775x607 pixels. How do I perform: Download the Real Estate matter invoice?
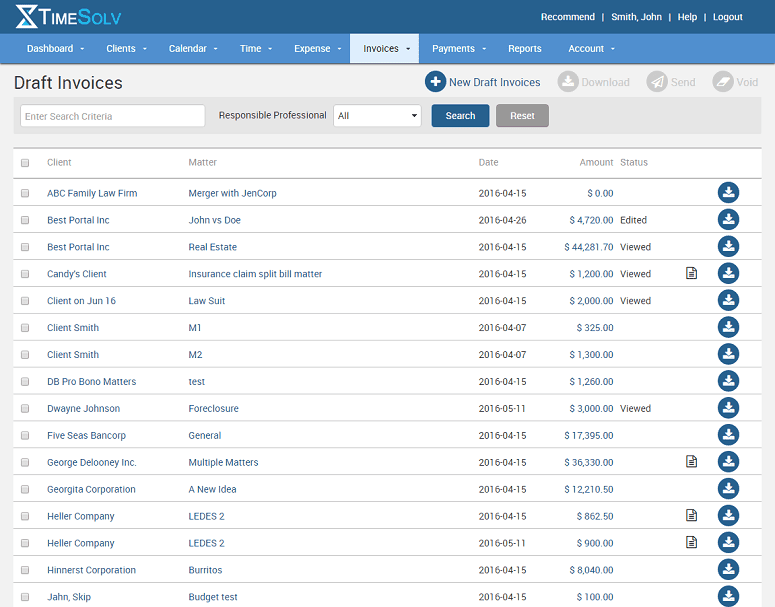click(728, 247)
